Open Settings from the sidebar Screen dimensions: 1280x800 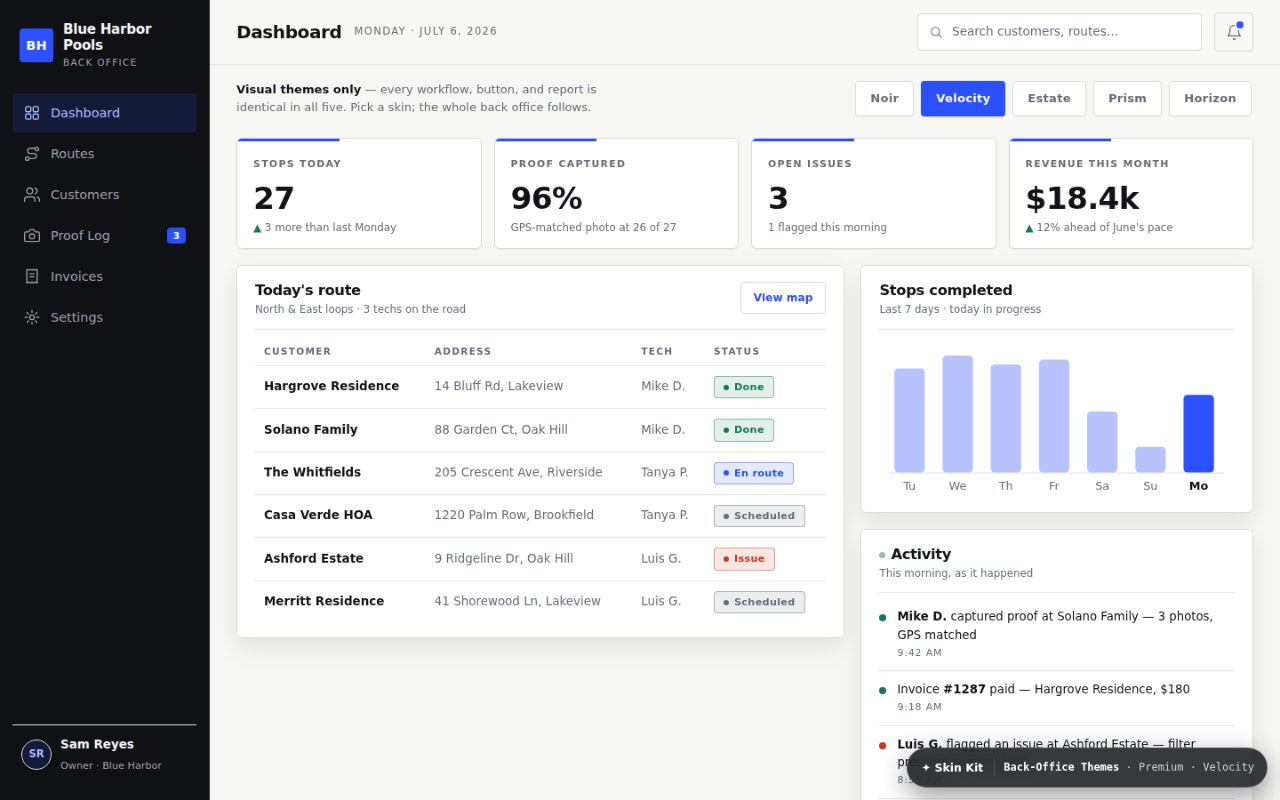(x=104, y=318)
